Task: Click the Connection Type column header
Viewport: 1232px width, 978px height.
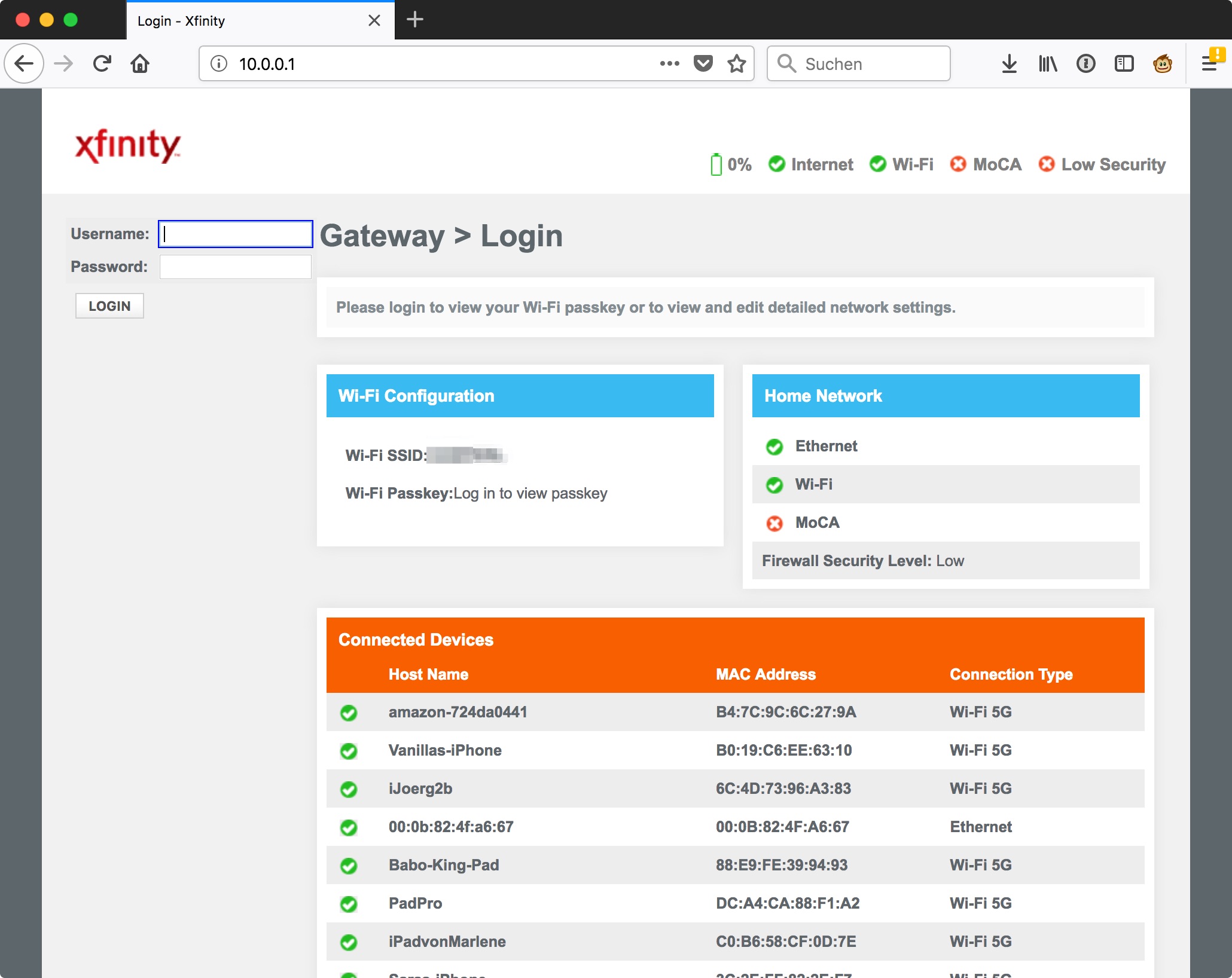Action: (x=1011, y=674)
